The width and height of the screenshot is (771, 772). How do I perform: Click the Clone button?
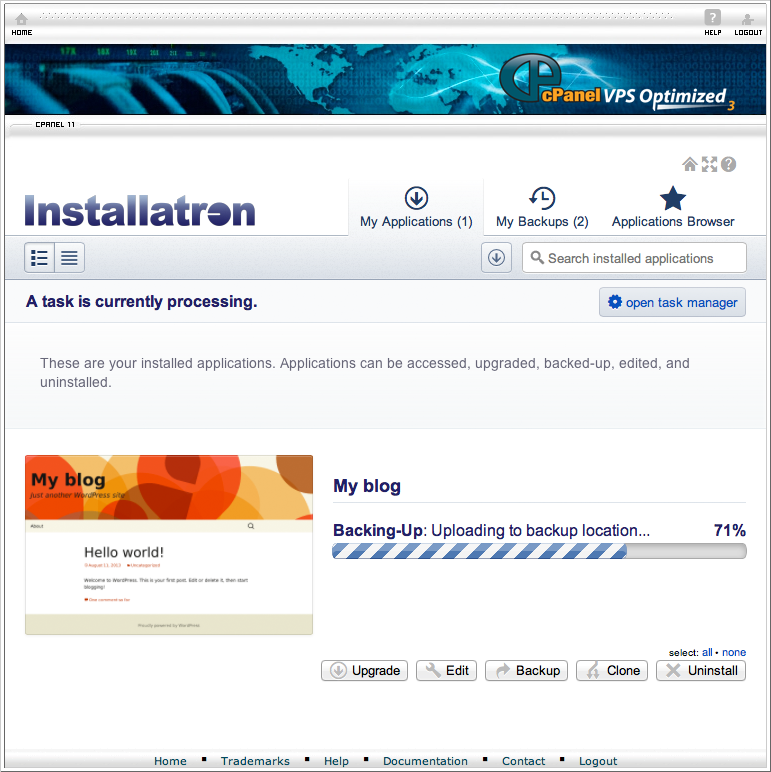612,671
